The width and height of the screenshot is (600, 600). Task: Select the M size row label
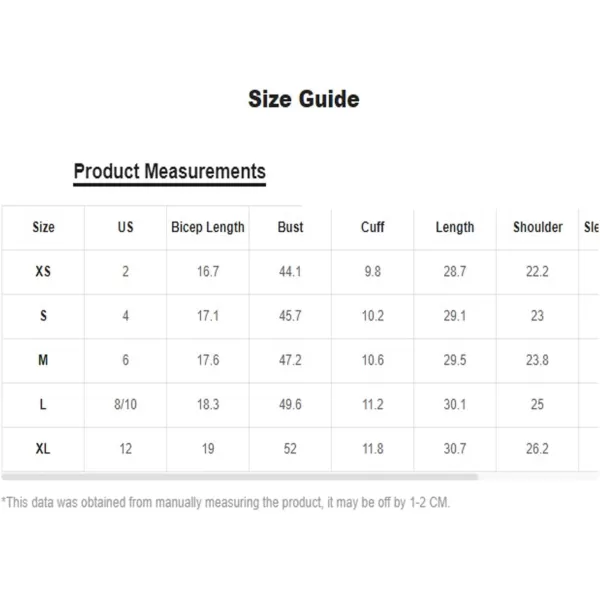43,360
